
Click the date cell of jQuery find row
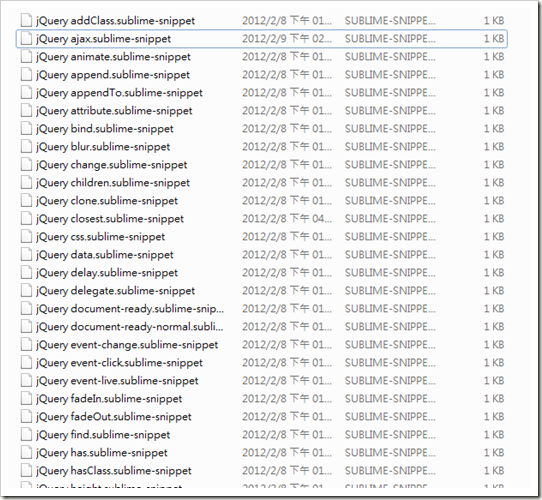[x=287, y=434]
